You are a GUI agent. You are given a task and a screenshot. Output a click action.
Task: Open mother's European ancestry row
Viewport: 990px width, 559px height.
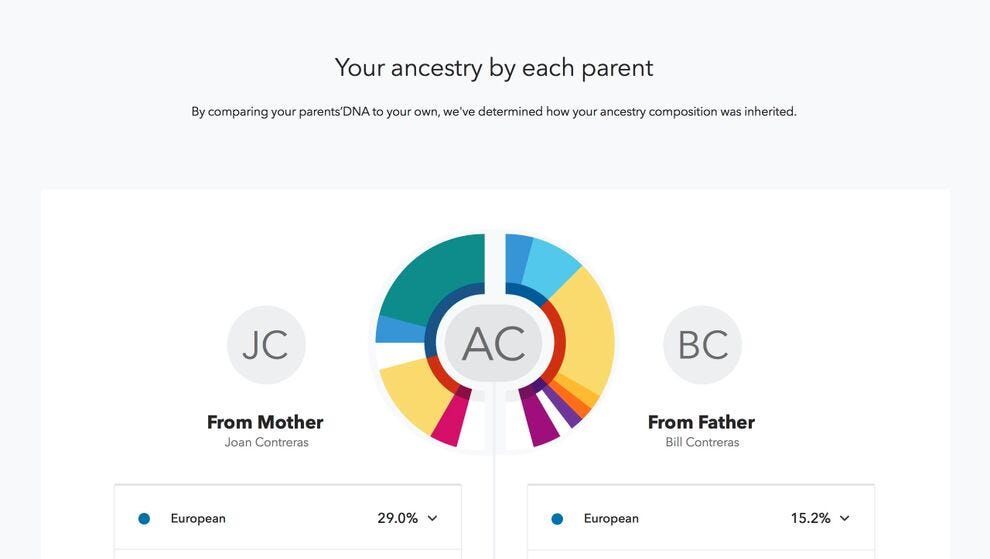coord(288,518)
